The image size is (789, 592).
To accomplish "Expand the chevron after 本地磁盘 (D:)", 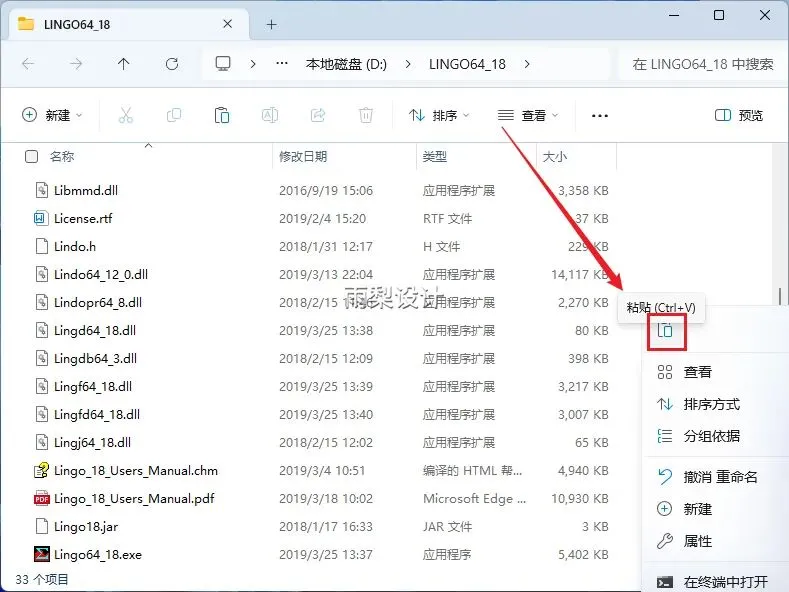I will pyautogui.click(x=408, y=64).
